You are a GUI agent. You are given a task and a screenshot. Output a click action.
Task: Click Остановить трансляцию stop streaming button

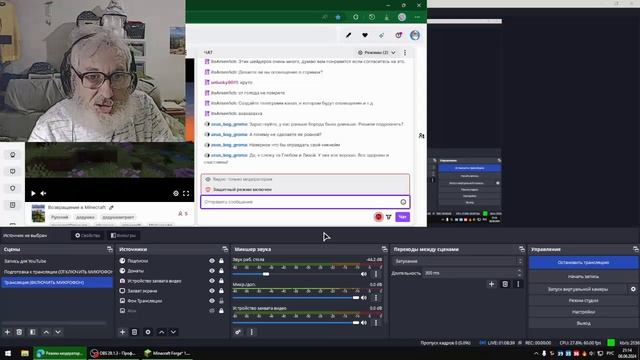point(583,262)
